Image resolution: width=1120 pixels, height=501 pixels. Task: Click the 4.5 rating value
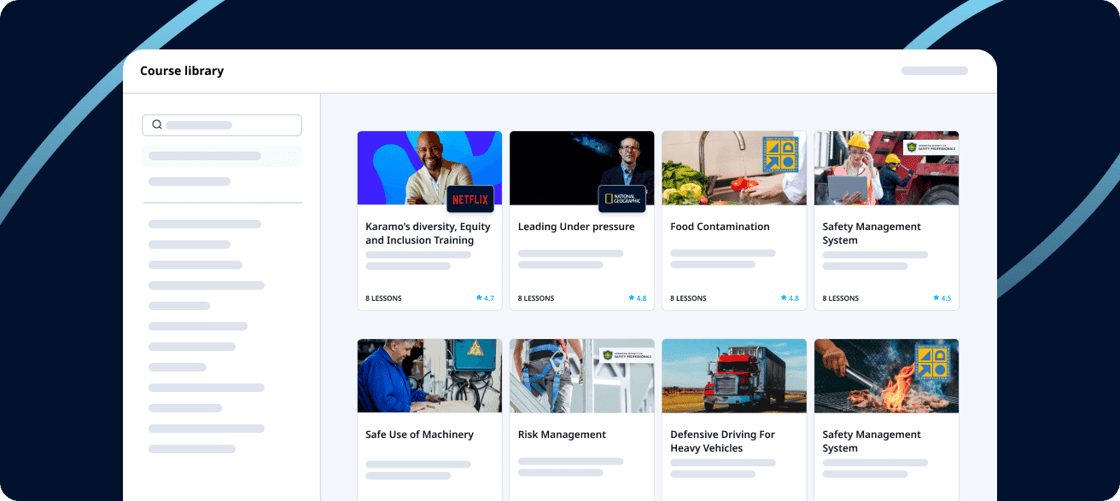point(946,298)
